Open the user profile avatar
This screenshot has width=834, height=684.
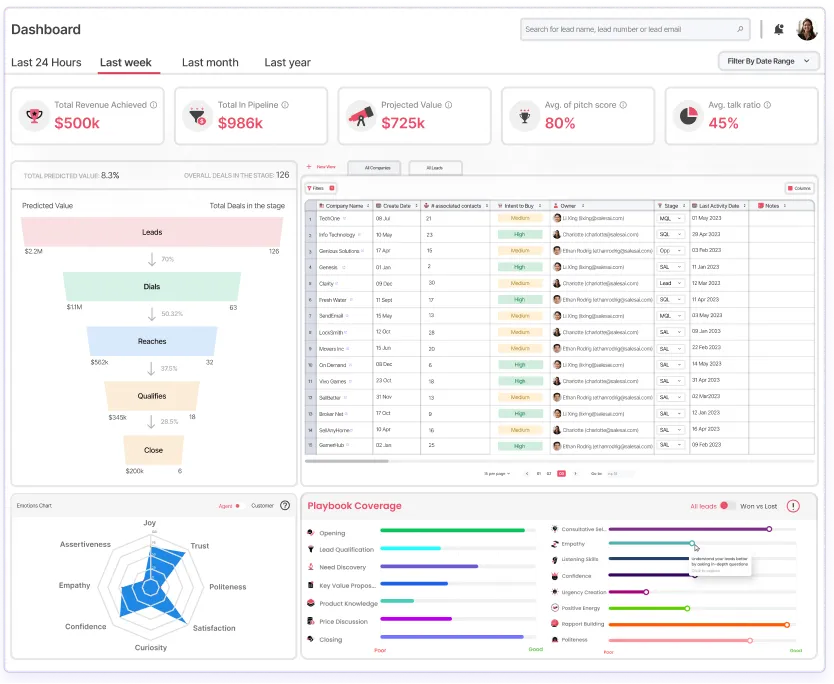point(806,29)
